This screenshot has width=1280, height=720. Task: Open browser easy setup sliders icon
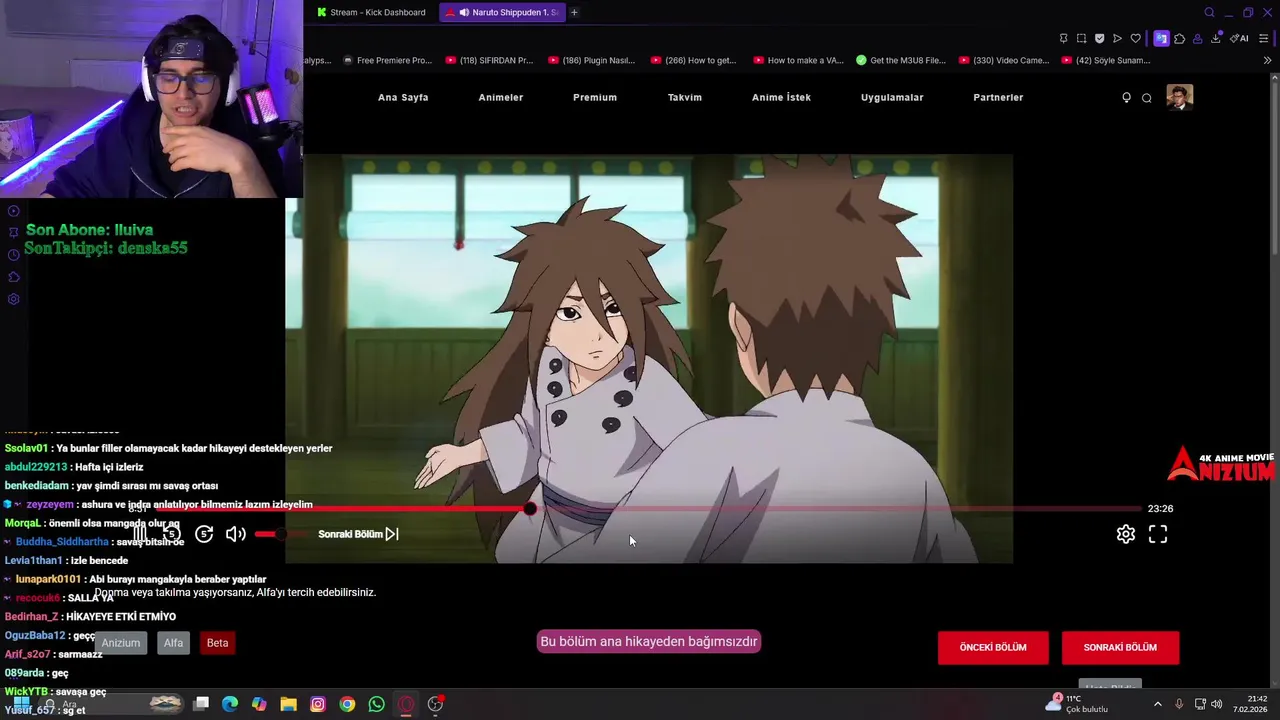point(1264,38)
